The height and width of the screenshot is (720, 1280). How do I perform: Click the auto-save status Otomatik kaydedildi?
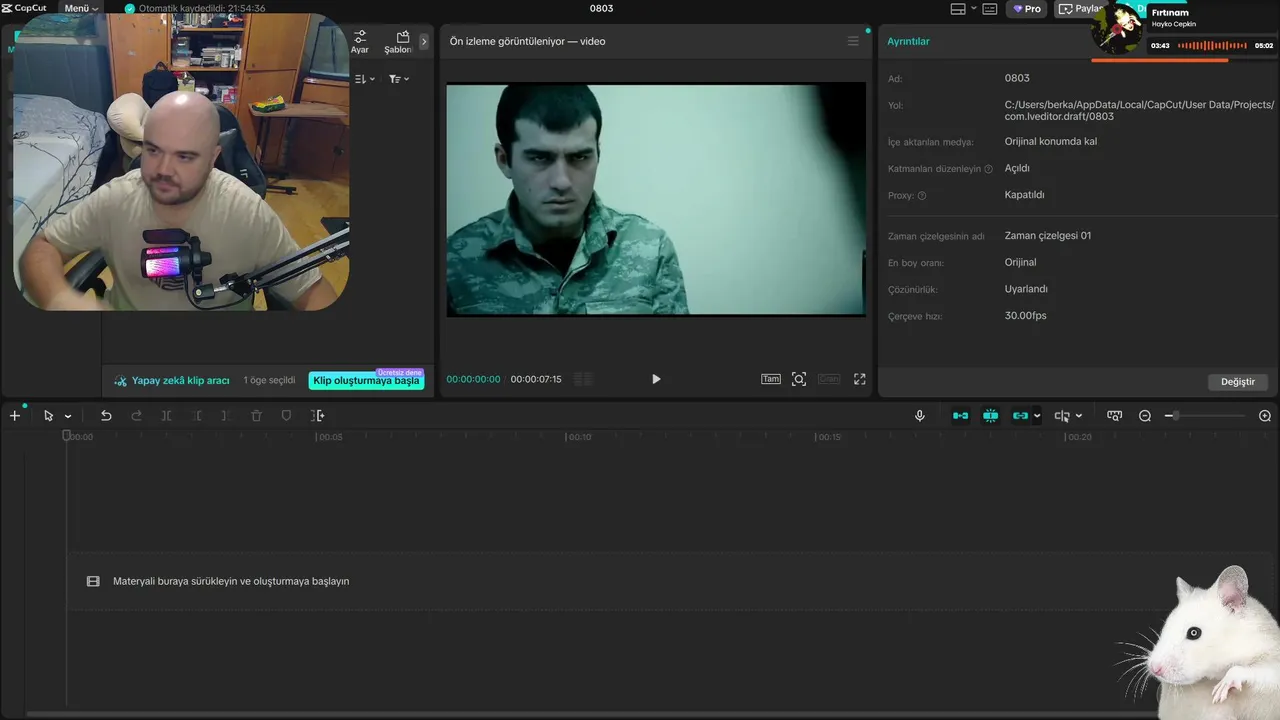click(195, 8)
